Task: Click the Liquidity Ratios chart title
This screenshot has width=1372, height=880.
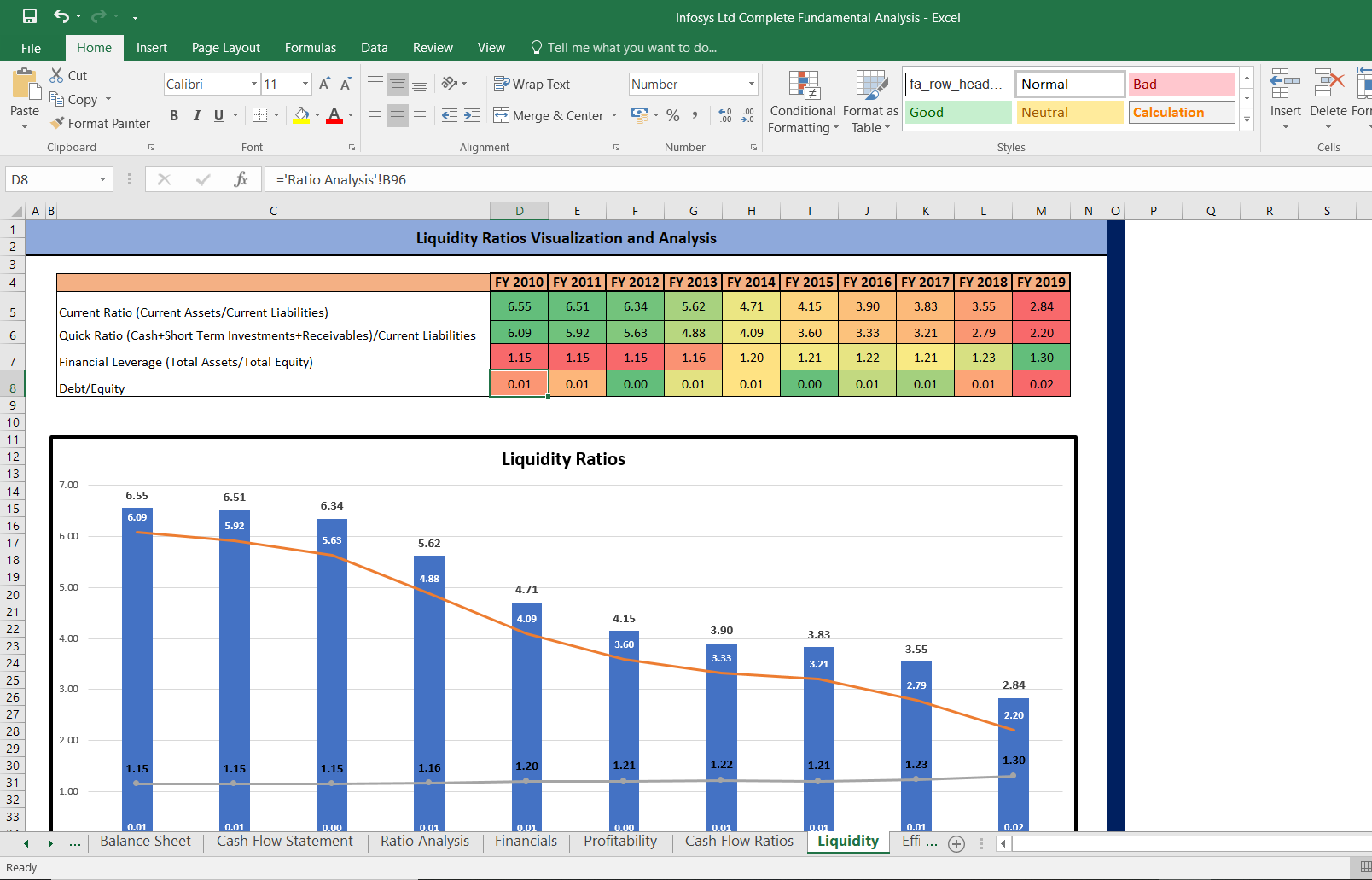Action: coord(563,459)
